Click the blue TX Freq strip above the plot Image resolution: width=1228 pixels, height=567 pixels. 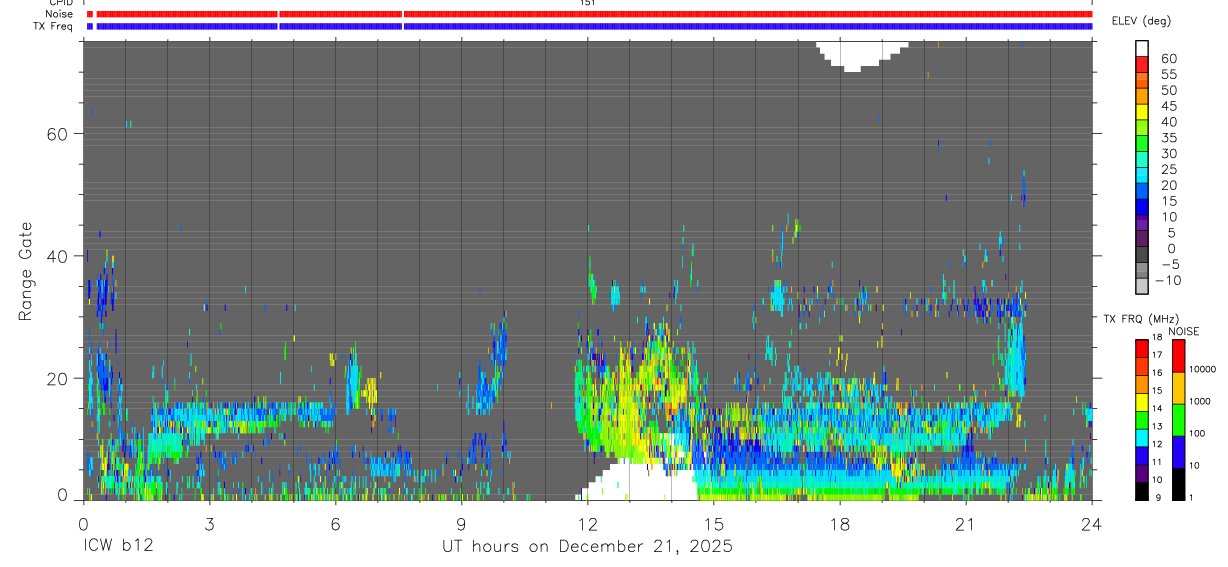tap(590, 26)
